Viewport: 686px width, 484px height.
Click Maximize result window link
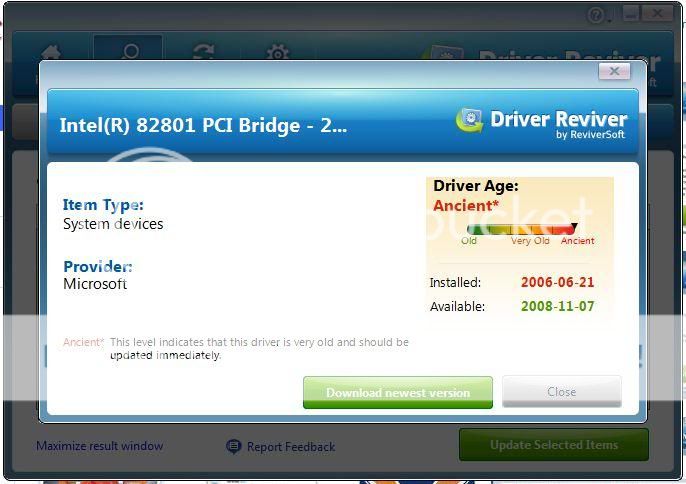point(100,446)
